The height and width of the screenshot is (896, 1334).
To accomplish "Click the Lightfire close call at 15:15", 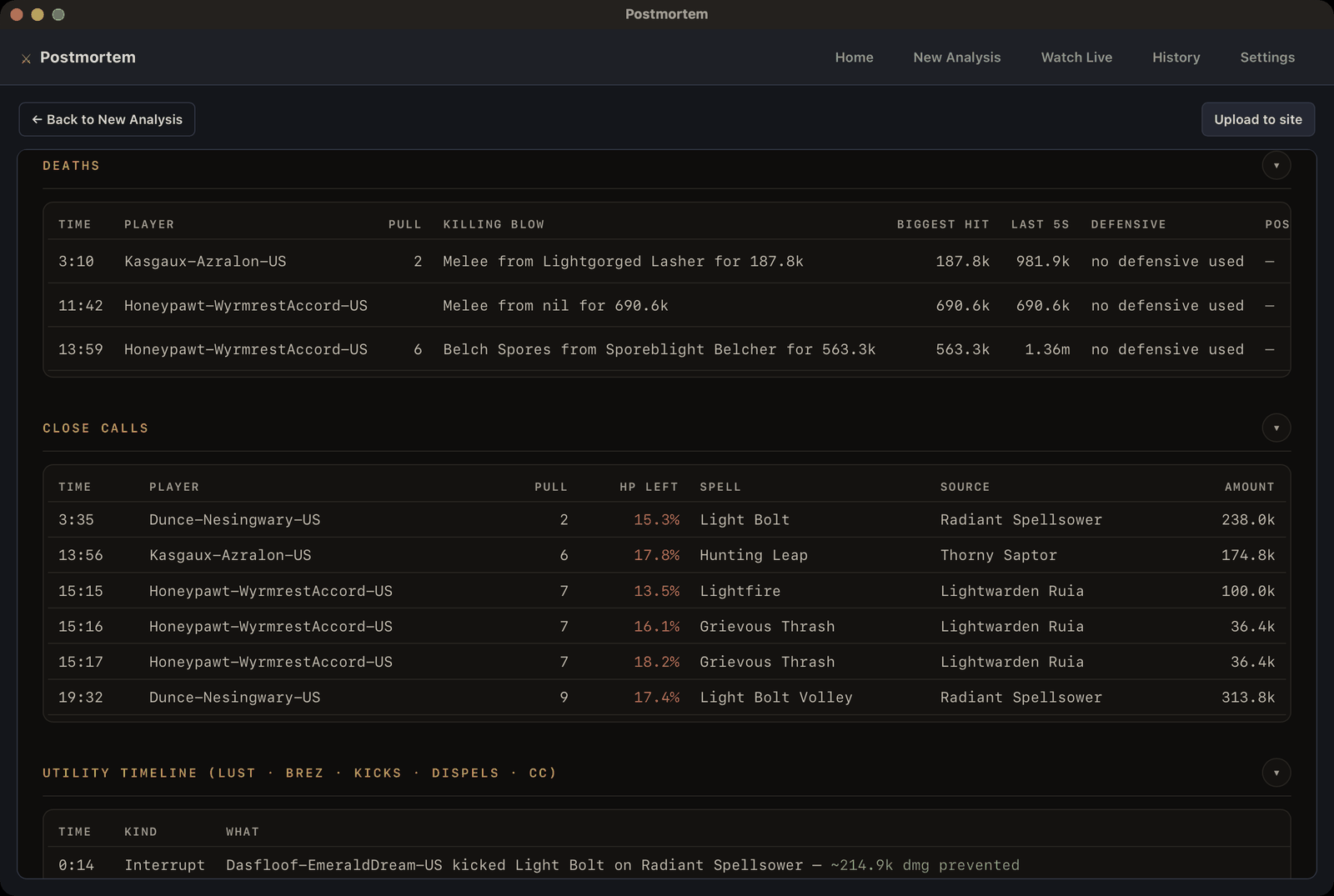I will pos(667,591).
